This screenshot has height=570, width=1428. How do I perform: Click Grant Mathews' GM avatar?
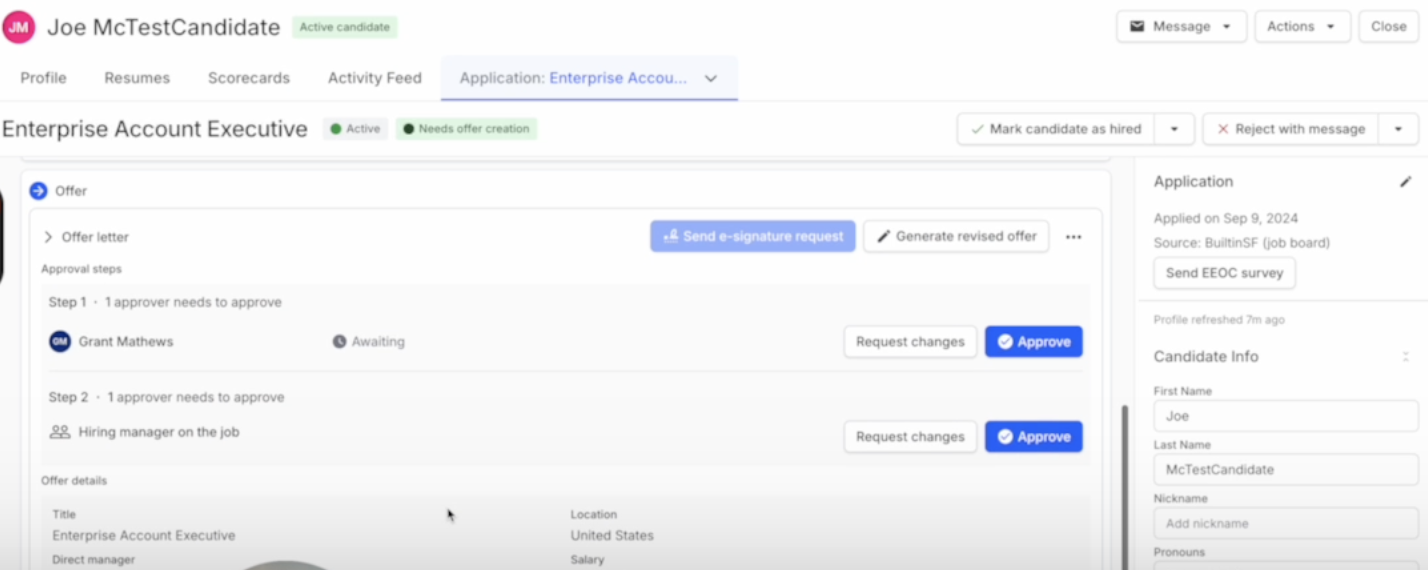(x=60, y=342)
